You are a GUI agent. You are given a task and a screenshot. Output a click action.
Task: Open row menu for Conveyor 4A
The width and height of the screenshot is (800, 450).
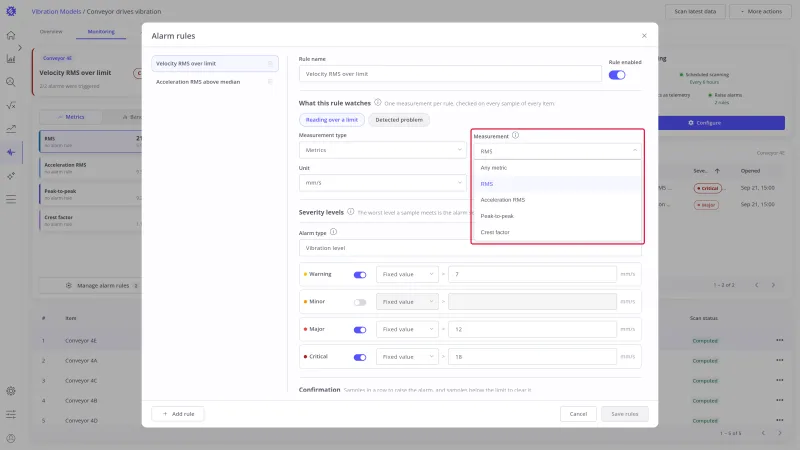click(x=779, y=360)
